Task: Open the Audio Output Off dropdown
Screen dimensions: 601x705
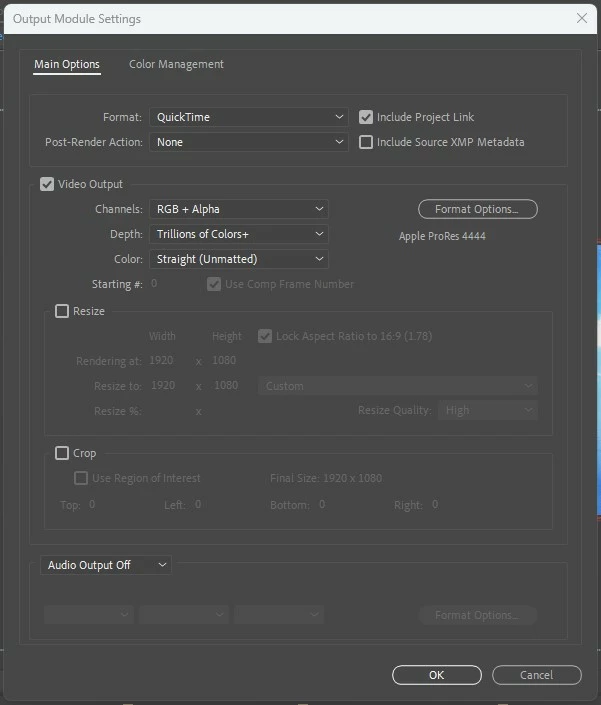Action: pos(106,565)
